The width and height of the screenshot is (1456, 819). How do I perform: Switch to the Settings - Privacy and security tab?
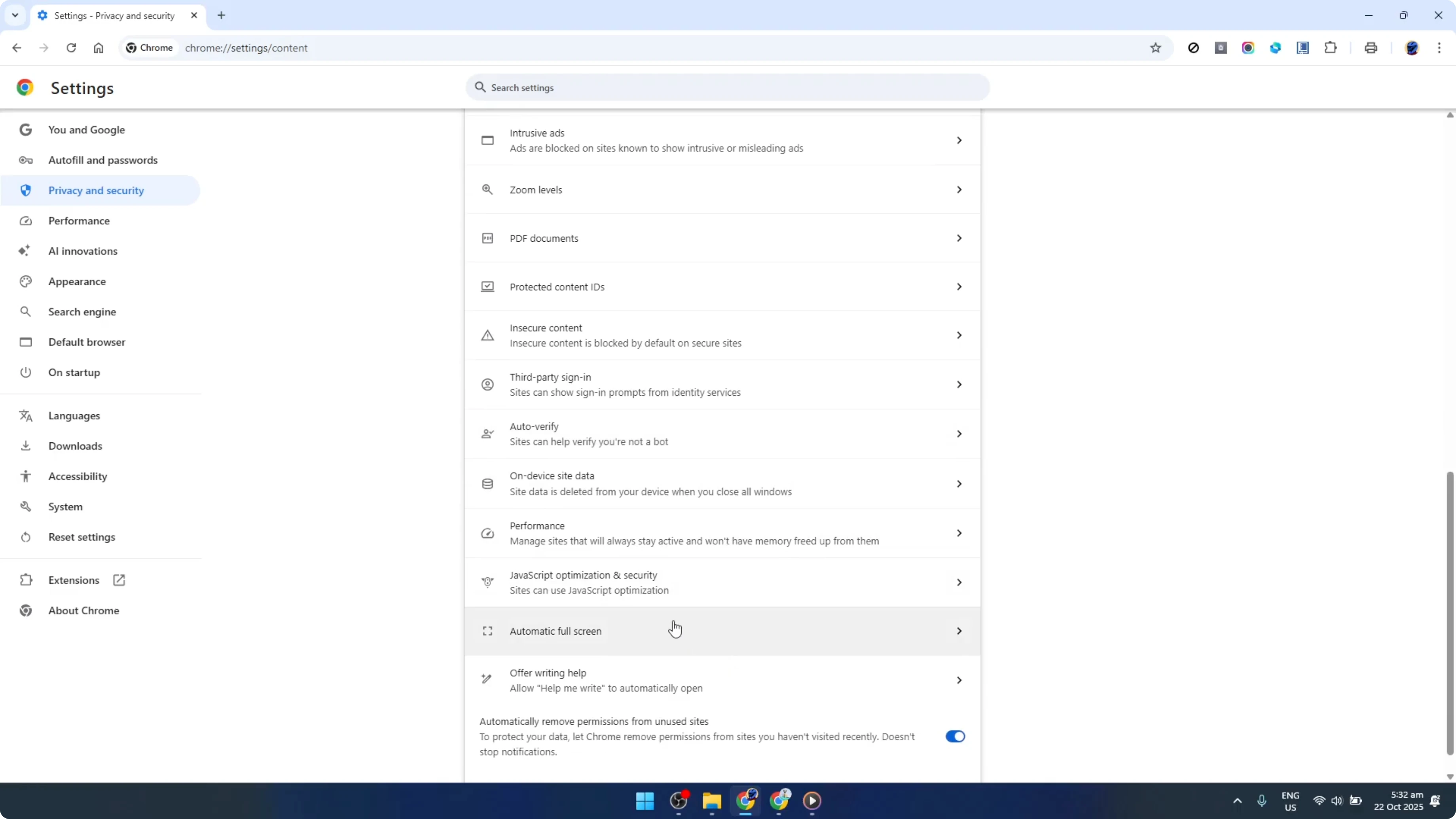tap(113, 16)
